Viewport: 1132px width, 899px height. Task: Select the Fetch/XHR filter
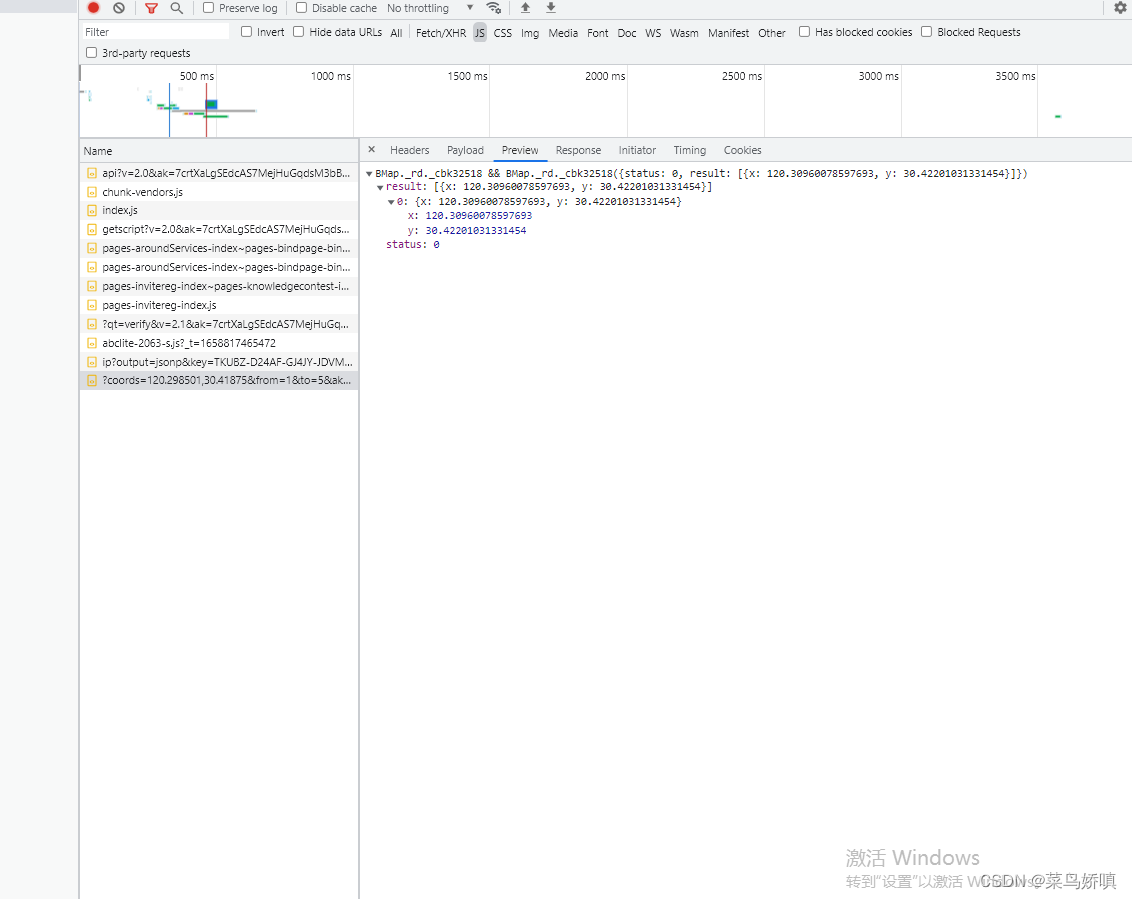tap(441, 32)
